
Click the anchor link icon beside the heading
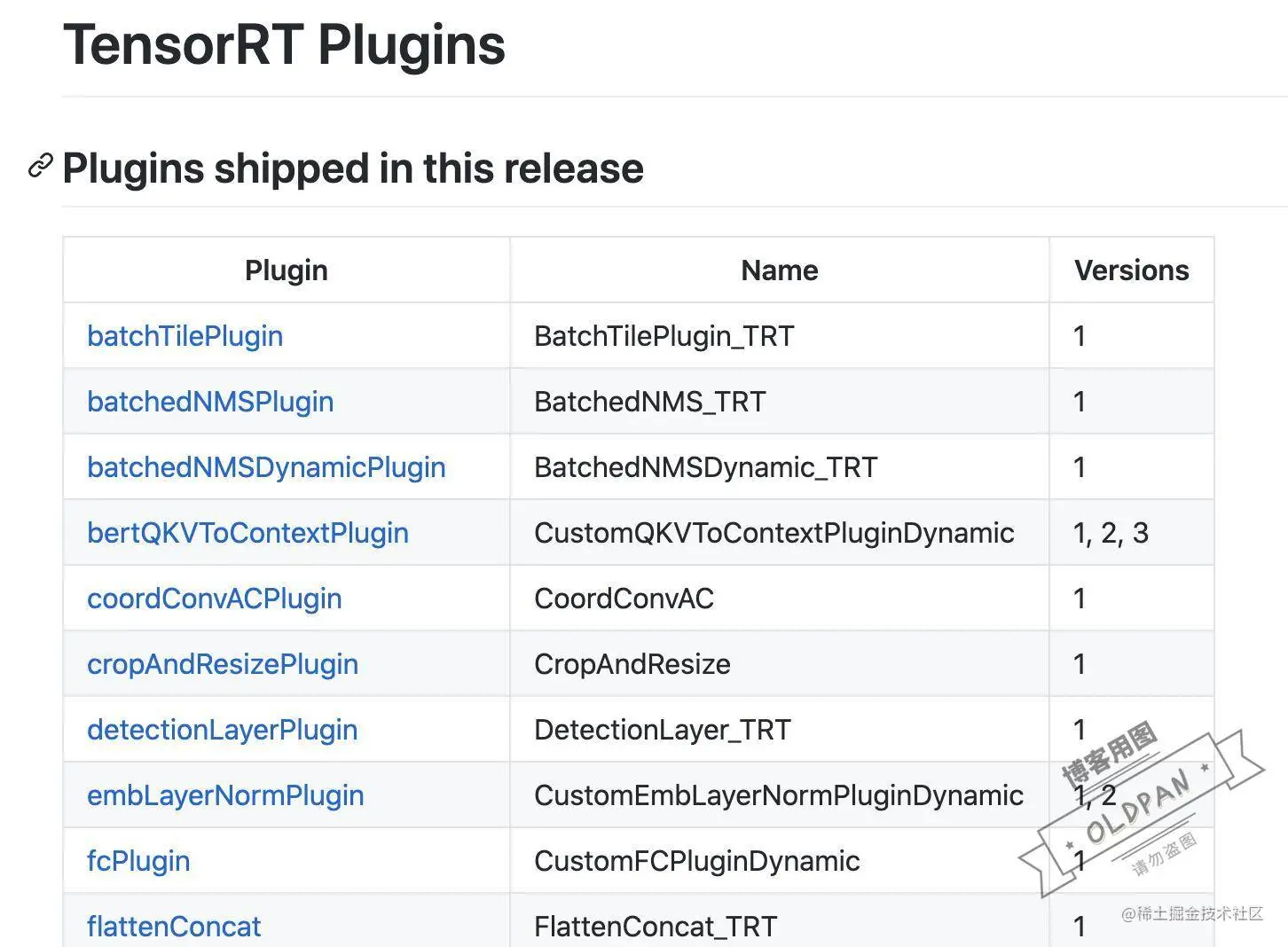point(39,165)
